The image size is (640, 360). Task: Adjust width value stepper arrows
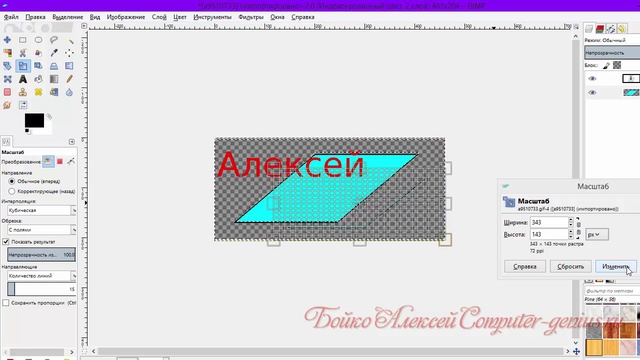click(571, 222)
